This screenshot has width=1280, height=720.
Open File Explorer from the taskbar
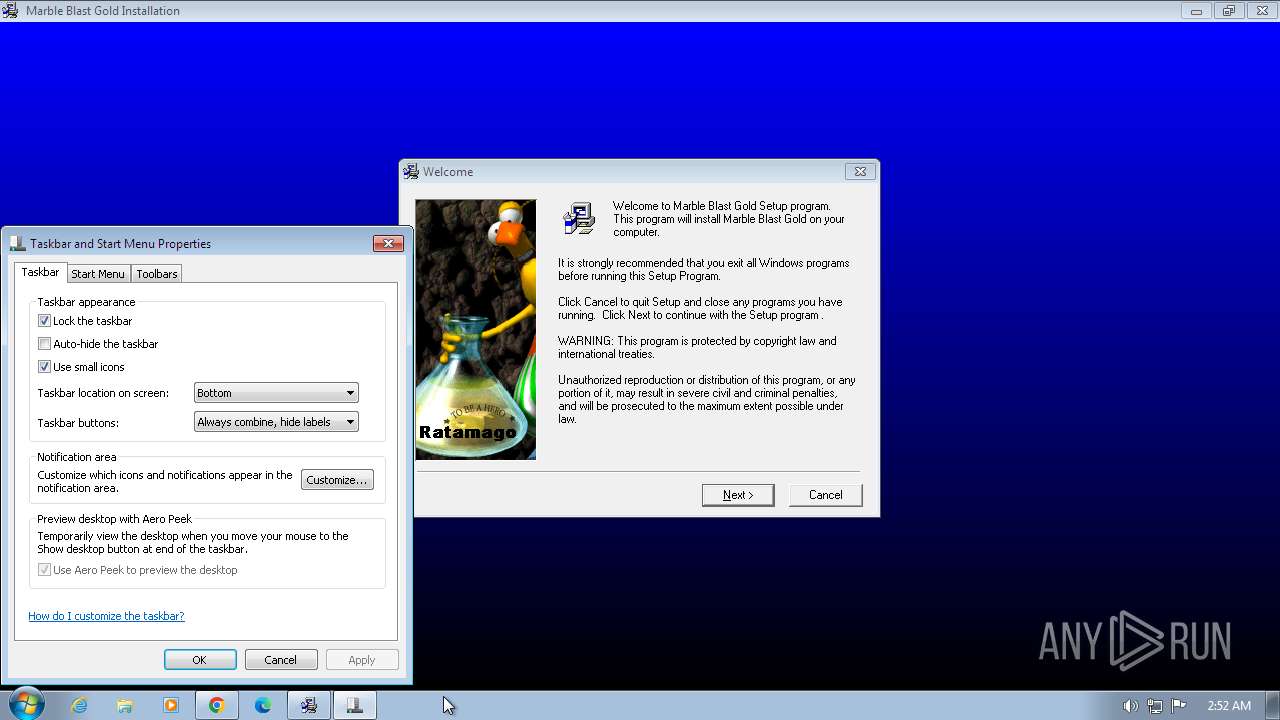125,705
